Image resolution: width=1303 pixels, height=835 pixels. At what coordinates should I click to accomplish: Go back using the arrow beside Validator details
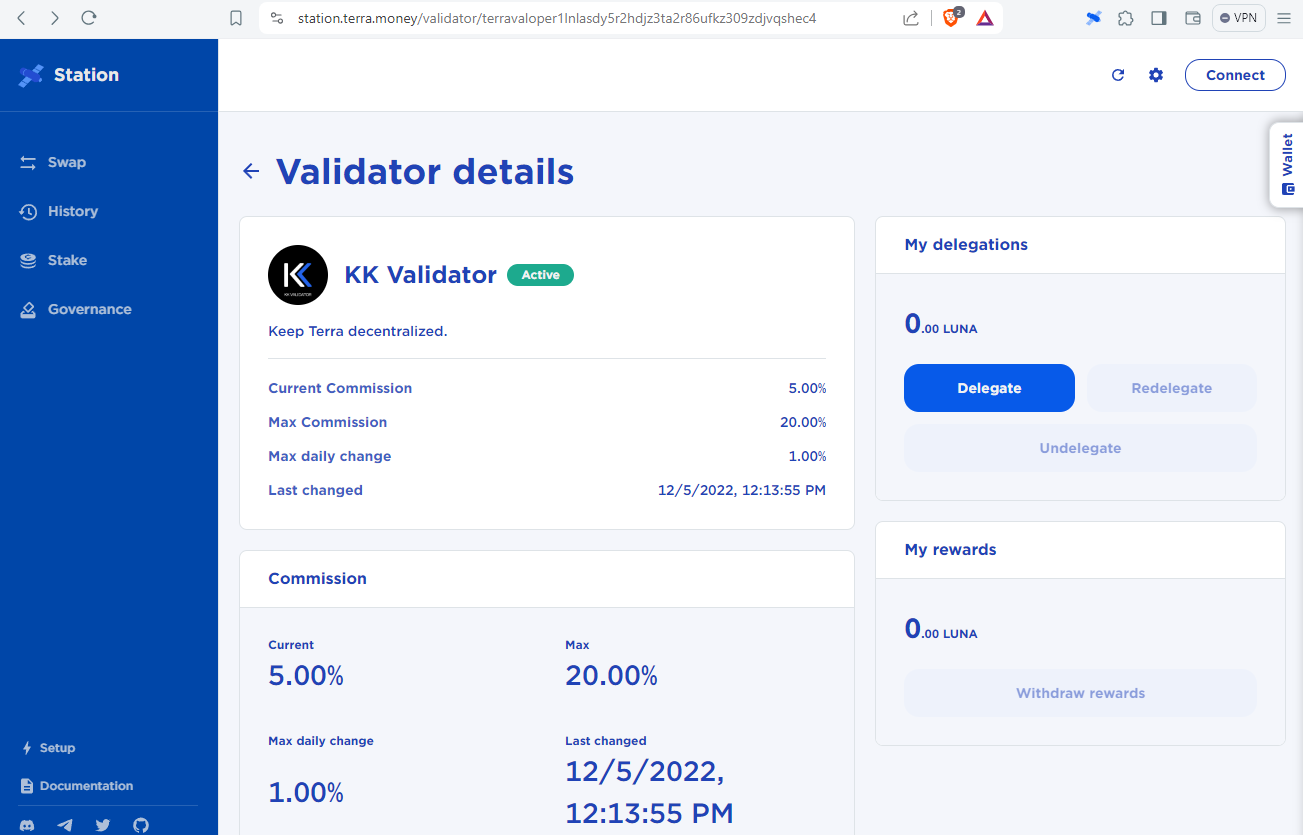click(x=251, y=172)
